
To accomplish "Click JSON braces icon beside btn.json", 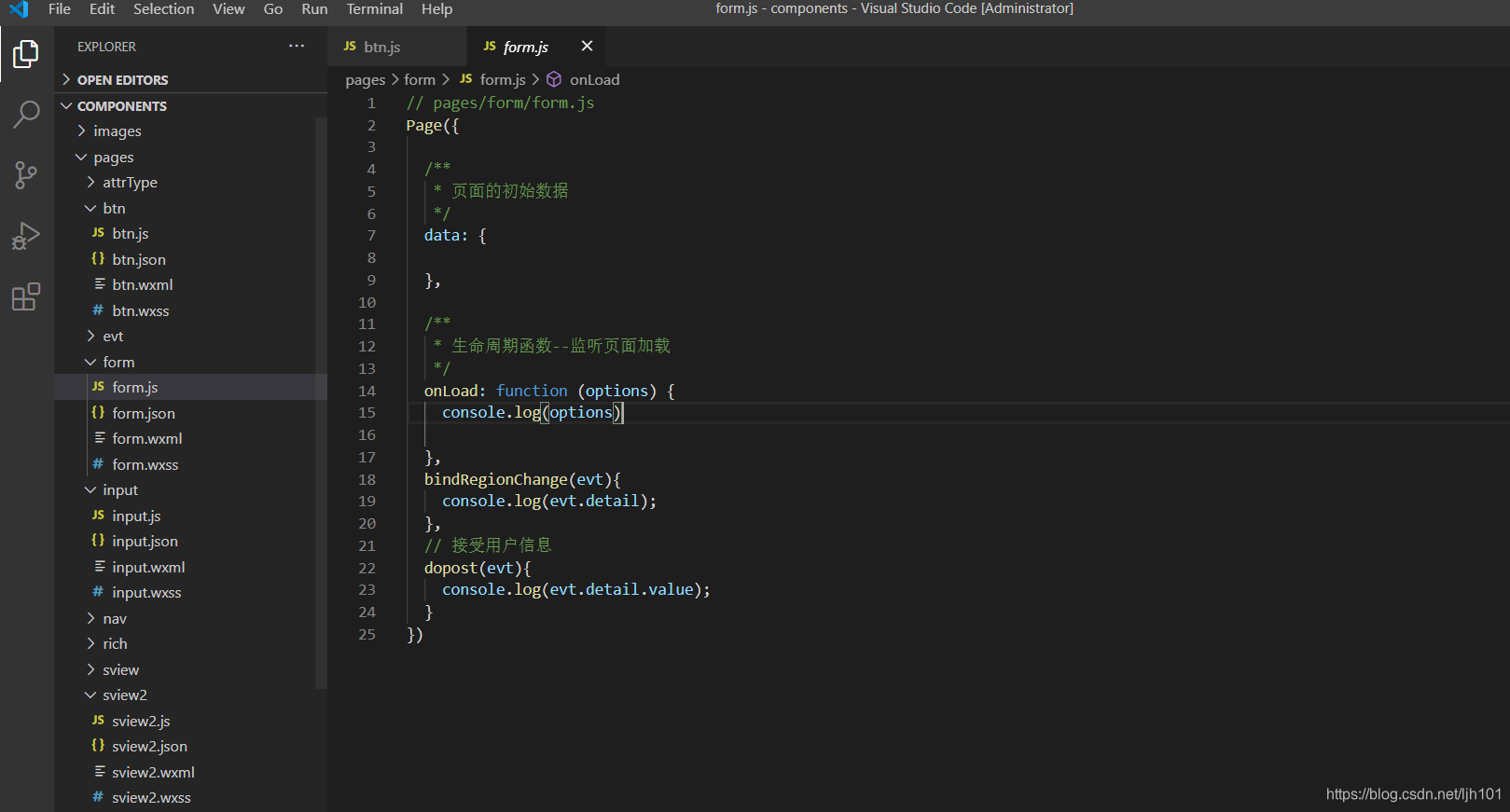I will 98,258.
